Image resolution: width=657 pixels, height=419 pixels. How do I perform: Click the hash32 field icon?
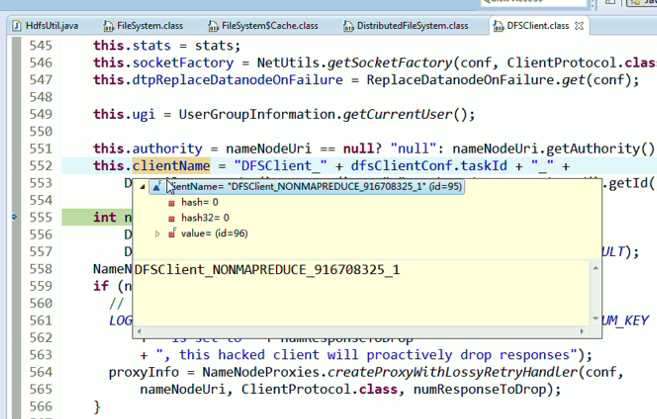171,219
